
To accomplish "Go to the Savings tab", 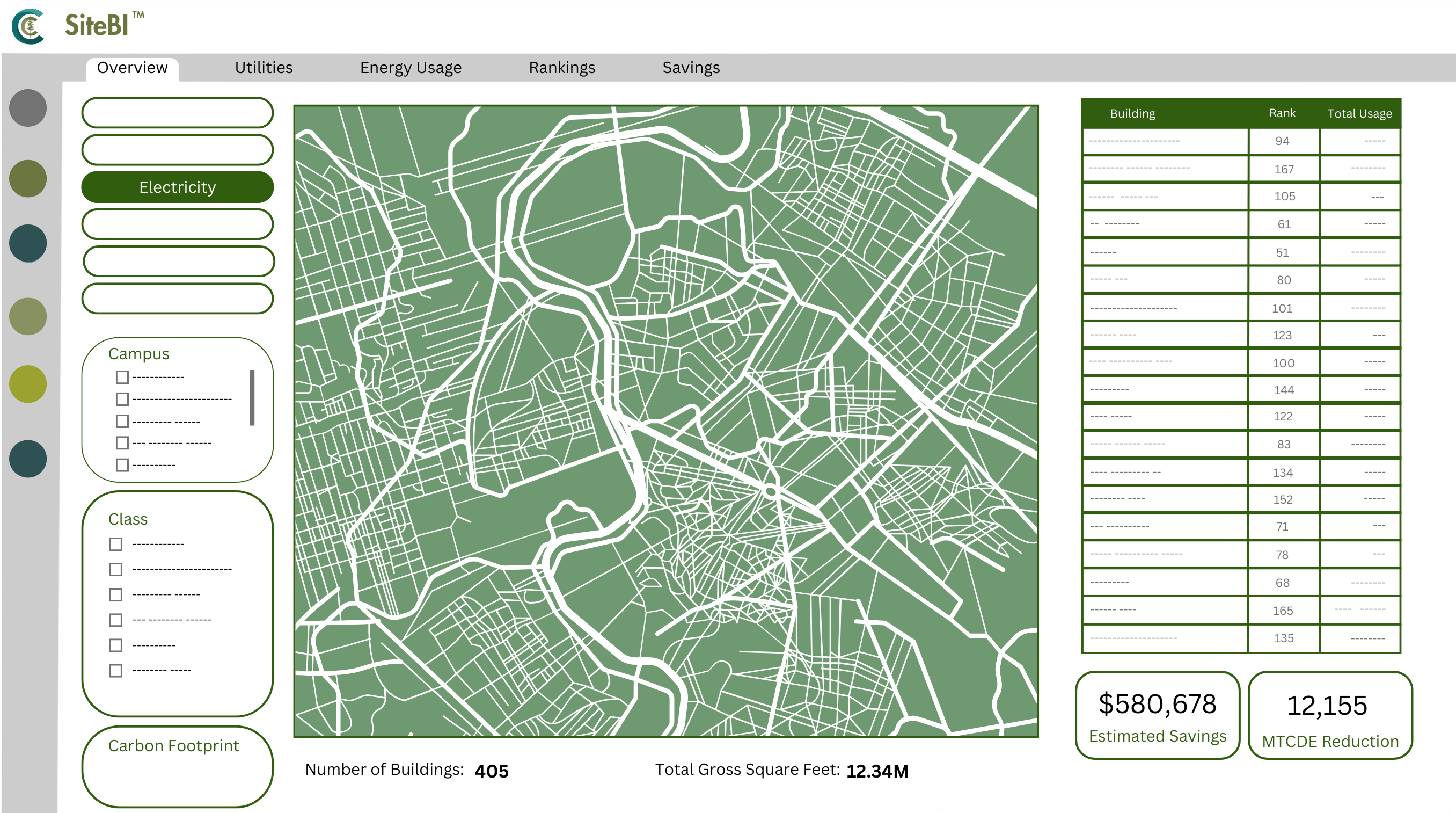I will 691,68.
